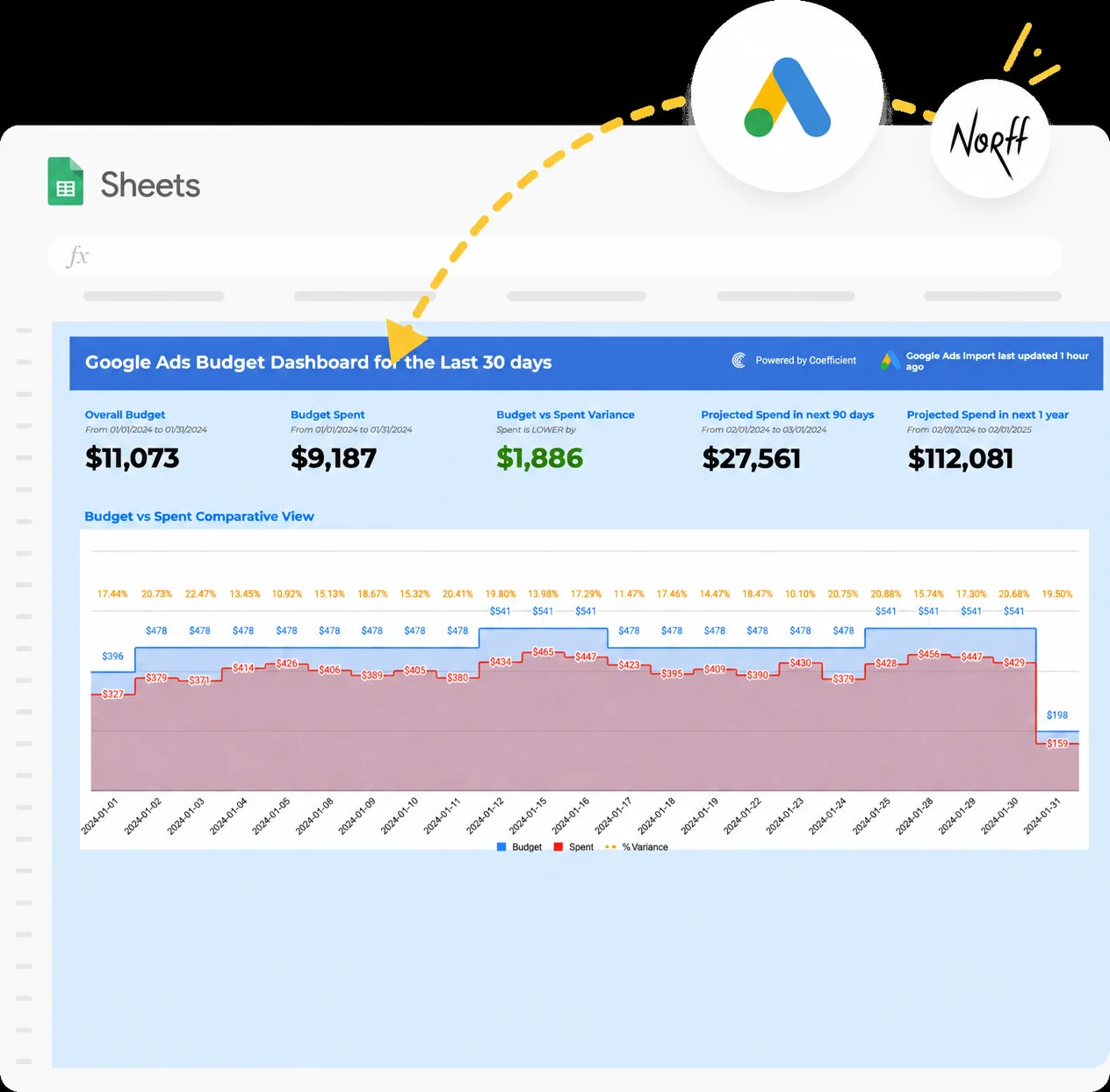Click the small Google Ads icon in header
The width and height of the screenshot is (1110, 1092).
(x=889, y=361)
